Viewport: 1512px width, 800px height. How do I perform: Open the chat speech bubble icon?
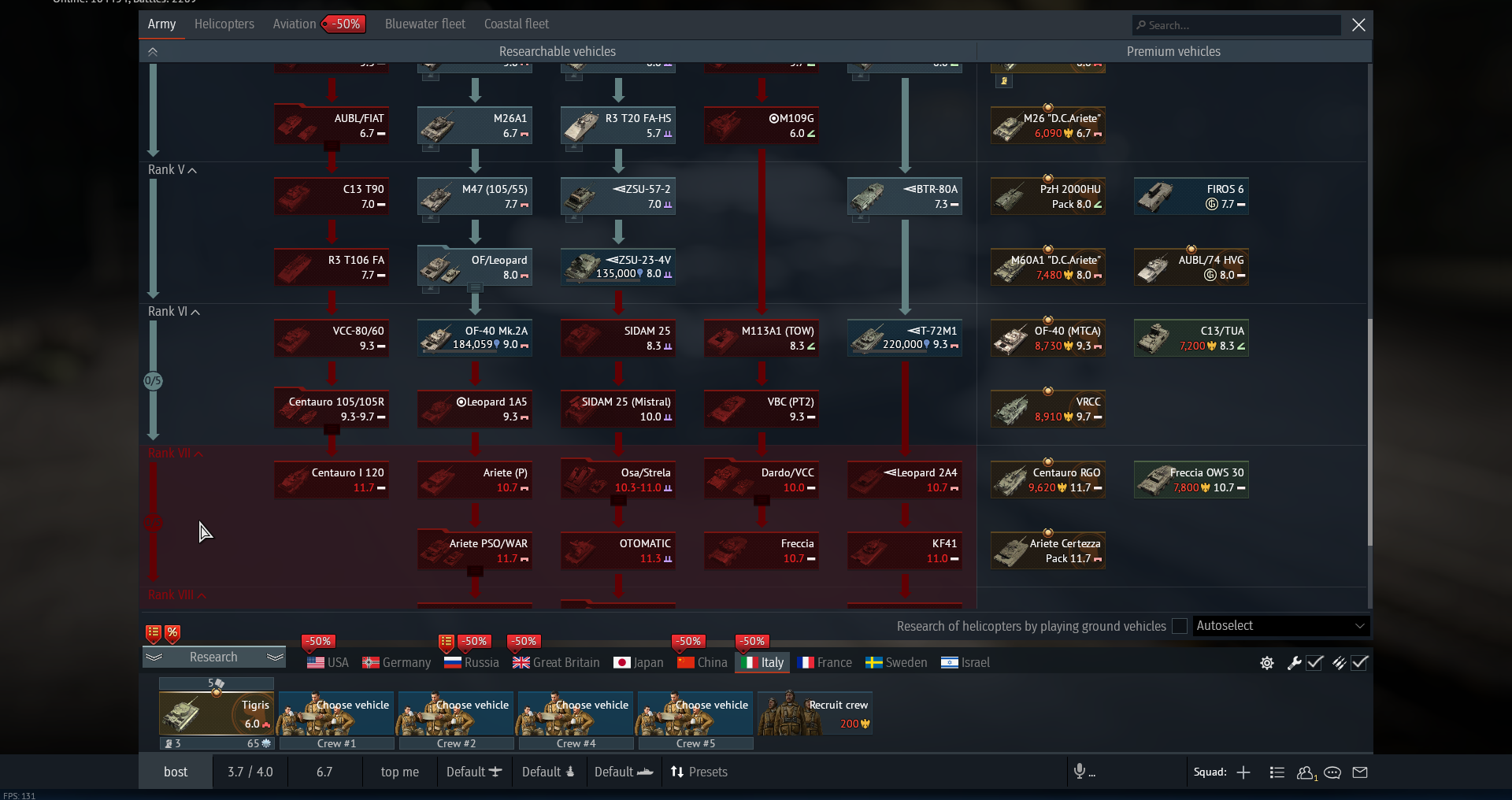pos(1332,772)
